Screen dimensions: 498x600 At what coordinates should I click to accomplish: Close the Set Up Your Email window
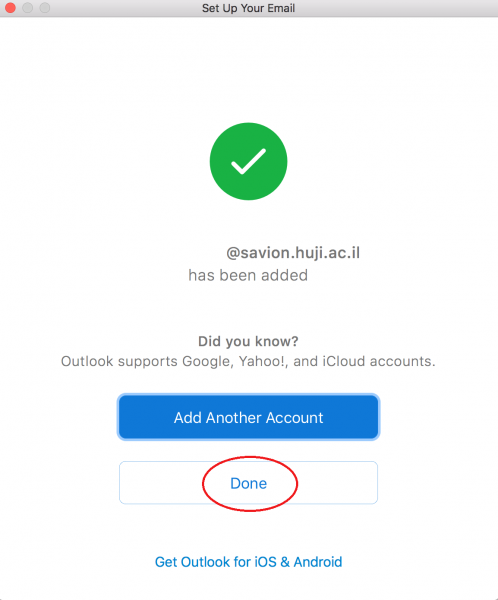tap(10, 8)
